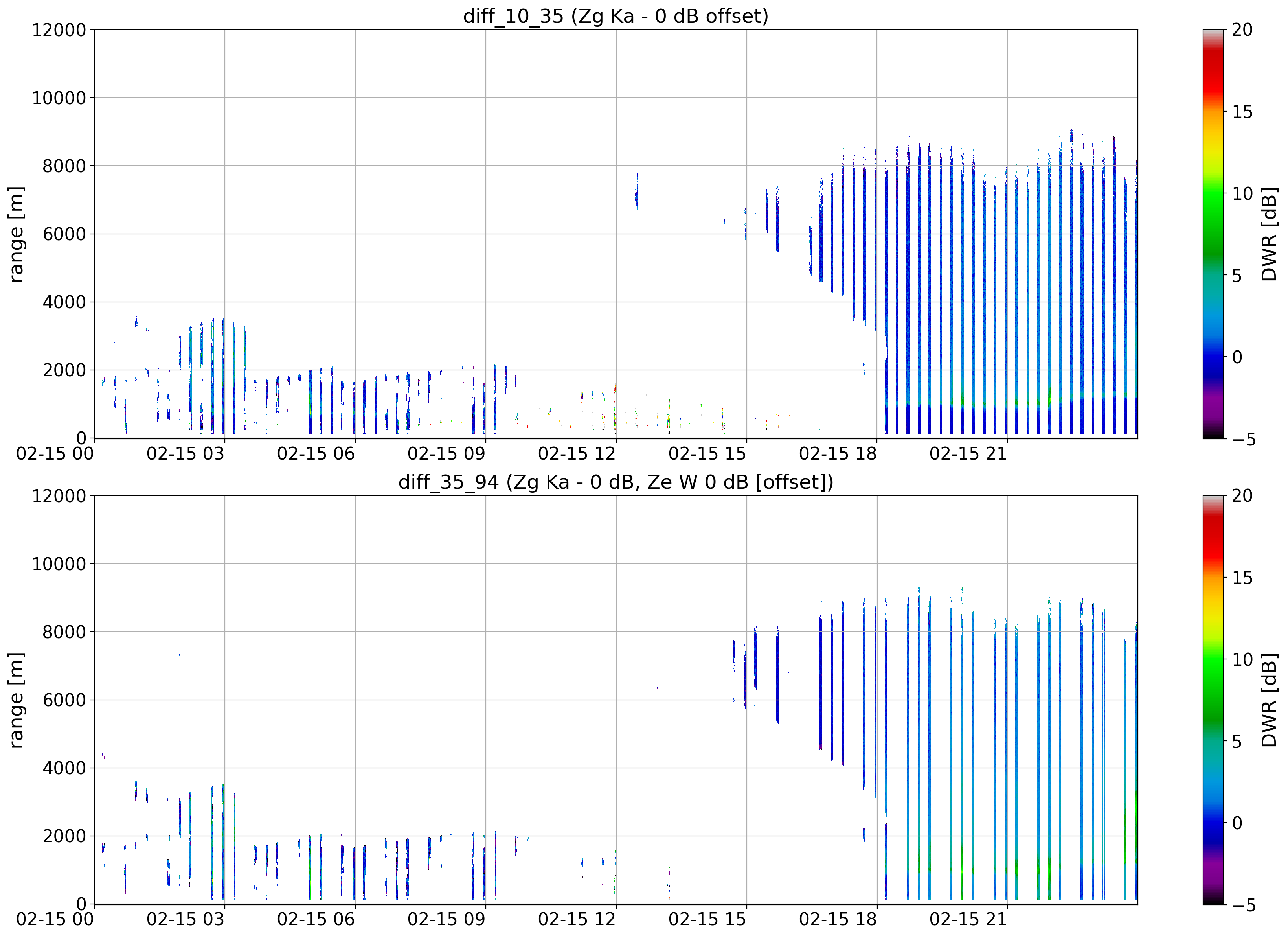Click the '10' tick on the diff_35_94 colorbar
1288x937 pixels.
point(1242,660)
